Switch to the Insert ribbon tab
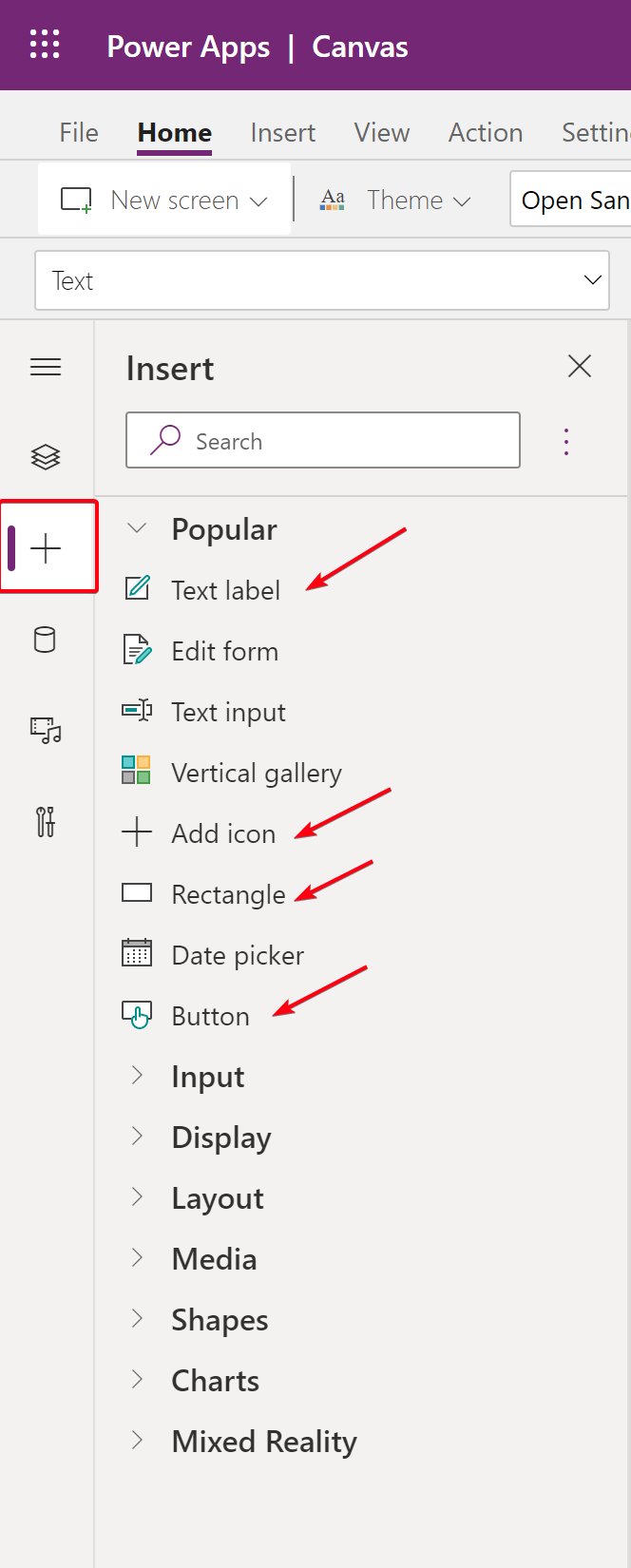The width and height of the screenshot is (631, 1568). tap(283, 132)
